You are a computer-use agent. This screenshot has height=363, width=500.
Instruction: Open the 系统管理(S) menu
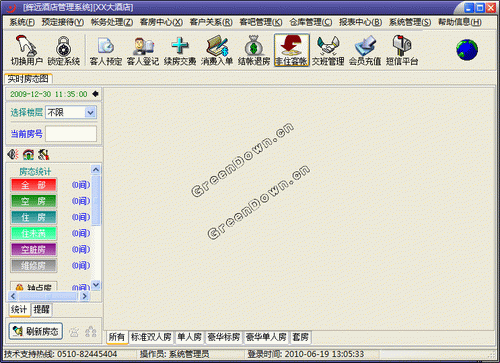[410, 22]
